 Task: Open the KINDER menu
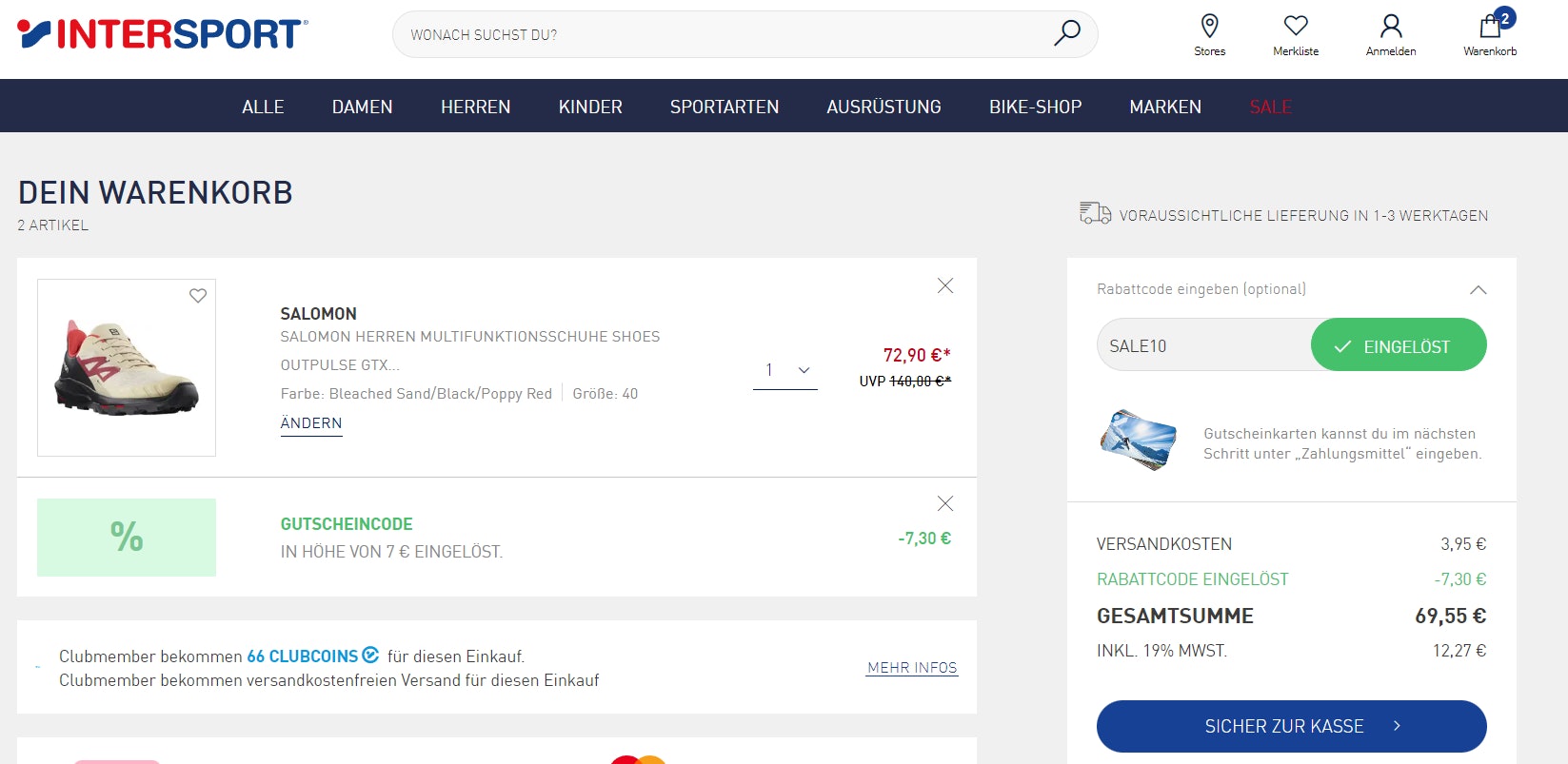coord(590,107)
